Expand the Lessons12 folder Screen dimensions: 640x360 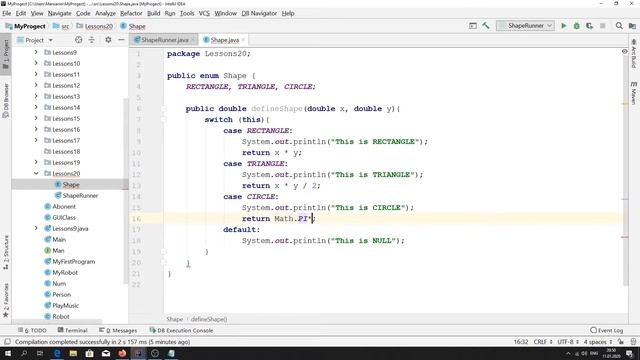coord(36,85)
